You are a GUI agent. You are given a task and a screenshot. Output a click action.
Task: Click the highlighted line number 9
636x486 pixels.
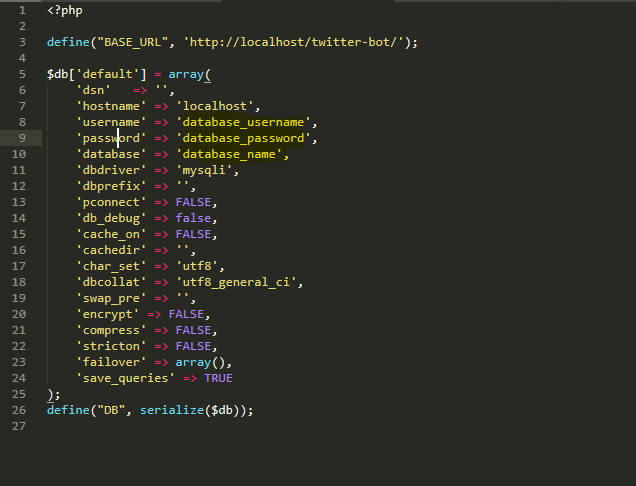pyautogui.click(x=21, y=138)
